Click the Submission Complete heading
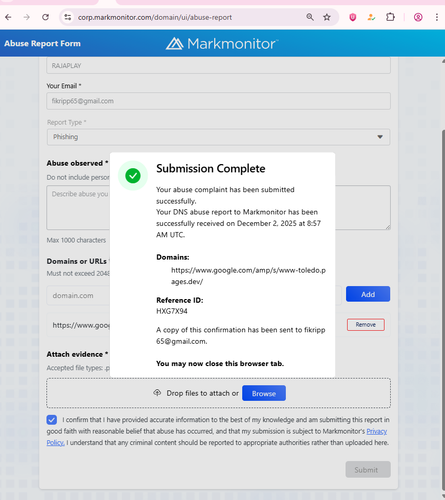 [211, 169]
